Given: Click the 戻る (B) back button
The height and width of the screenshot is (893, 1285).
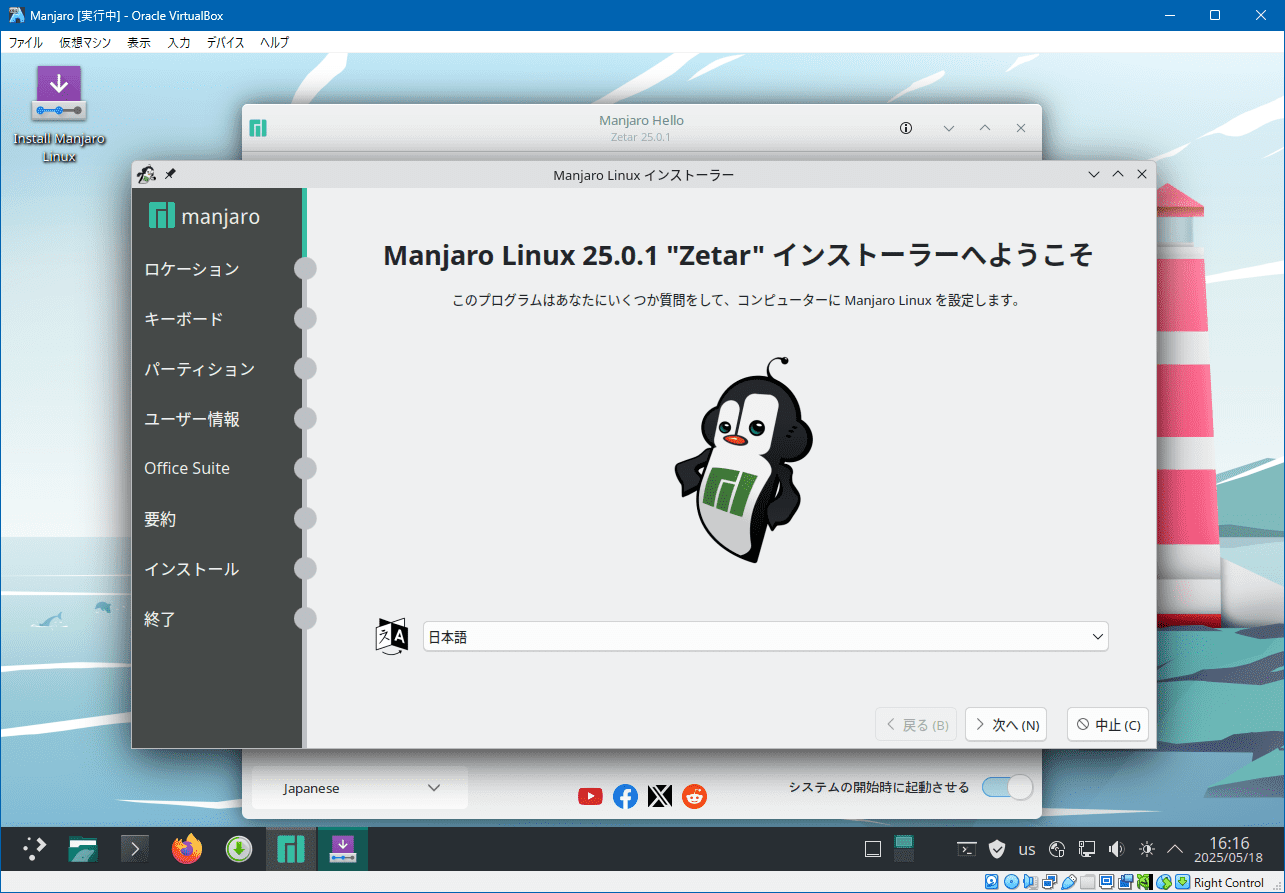Looking at the screenshot, I should click(x=916, y=725).
